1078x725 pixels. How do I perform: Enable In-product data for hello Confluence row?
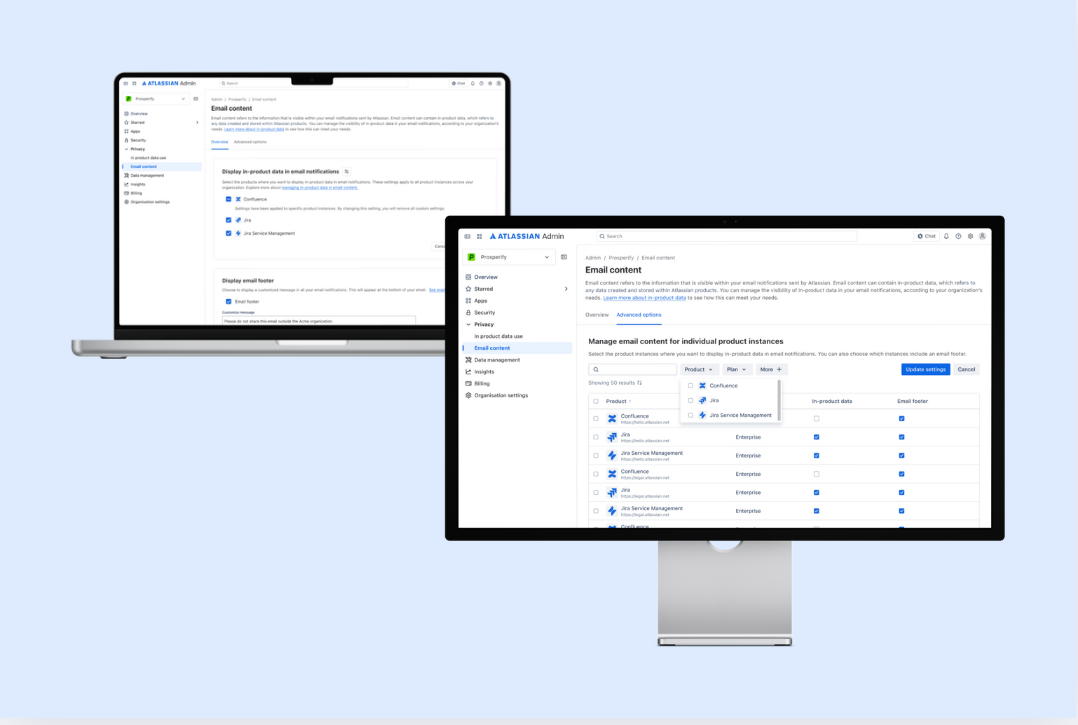point(816,419)
